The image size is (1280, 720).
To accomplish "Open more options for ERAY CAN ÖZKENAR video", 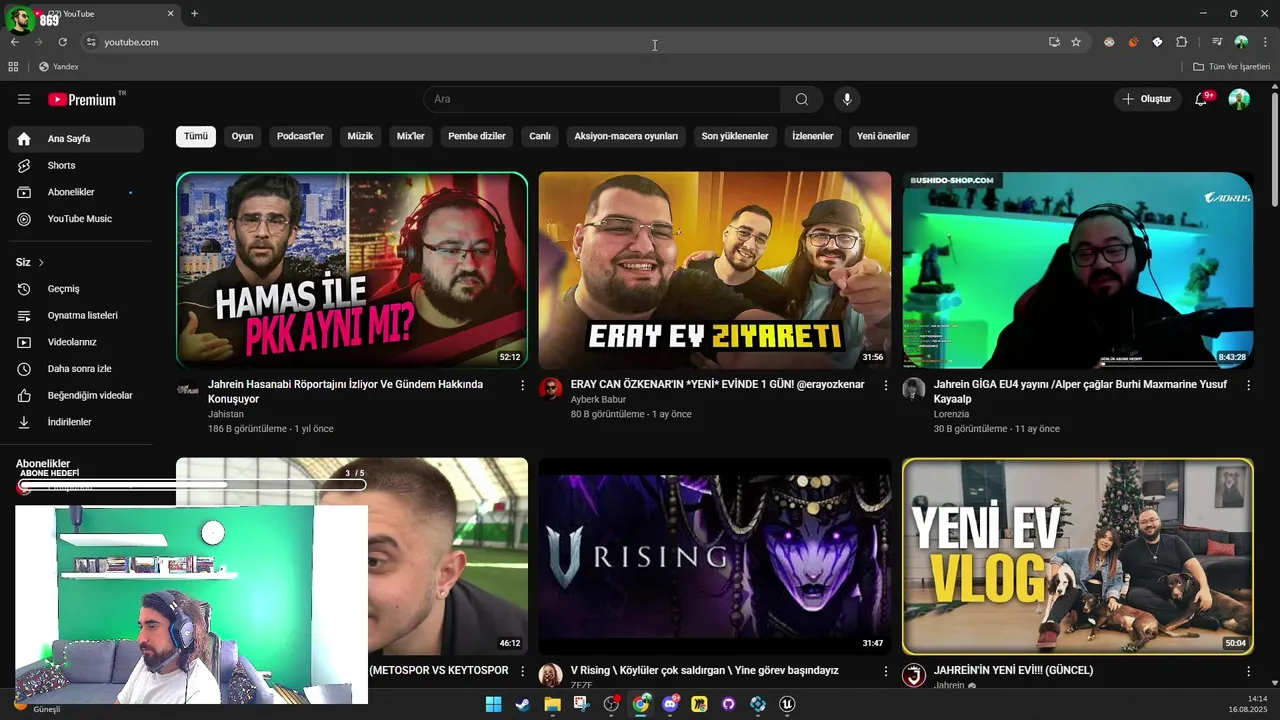I will point(885,385).
